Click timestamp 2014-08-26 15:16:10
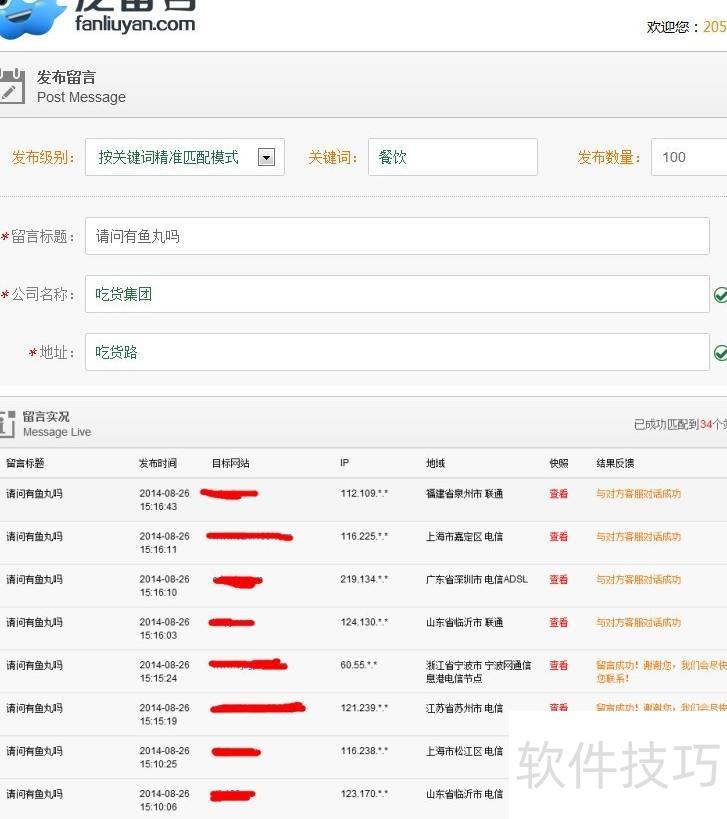 coord(164,586)
